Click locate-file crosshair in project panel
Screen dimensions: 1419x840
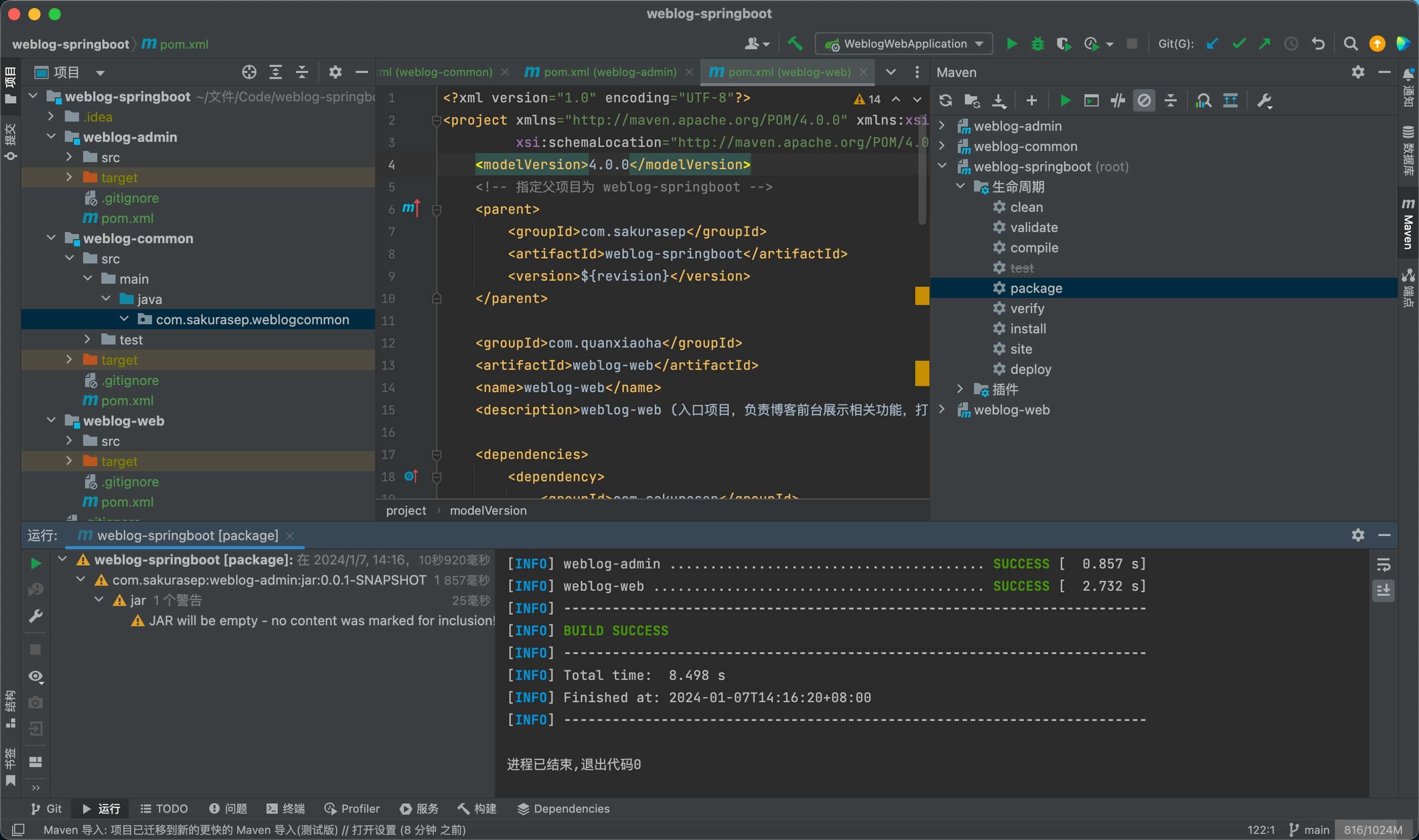pyautogui.click(x=249, y=72)
